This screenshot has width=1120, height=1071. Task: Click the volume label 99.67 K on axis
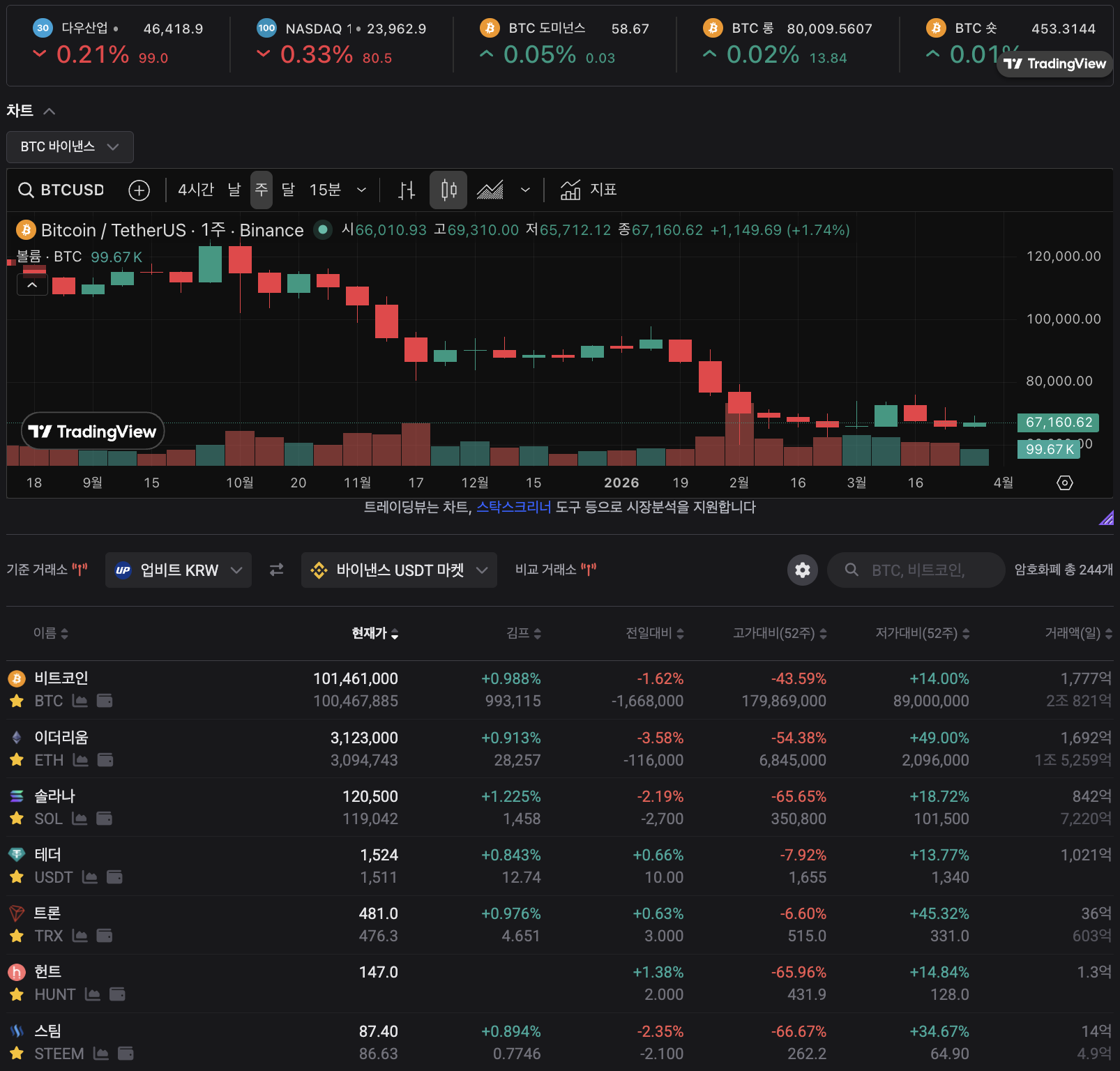pyautogui.click(x=1049, y=450)
